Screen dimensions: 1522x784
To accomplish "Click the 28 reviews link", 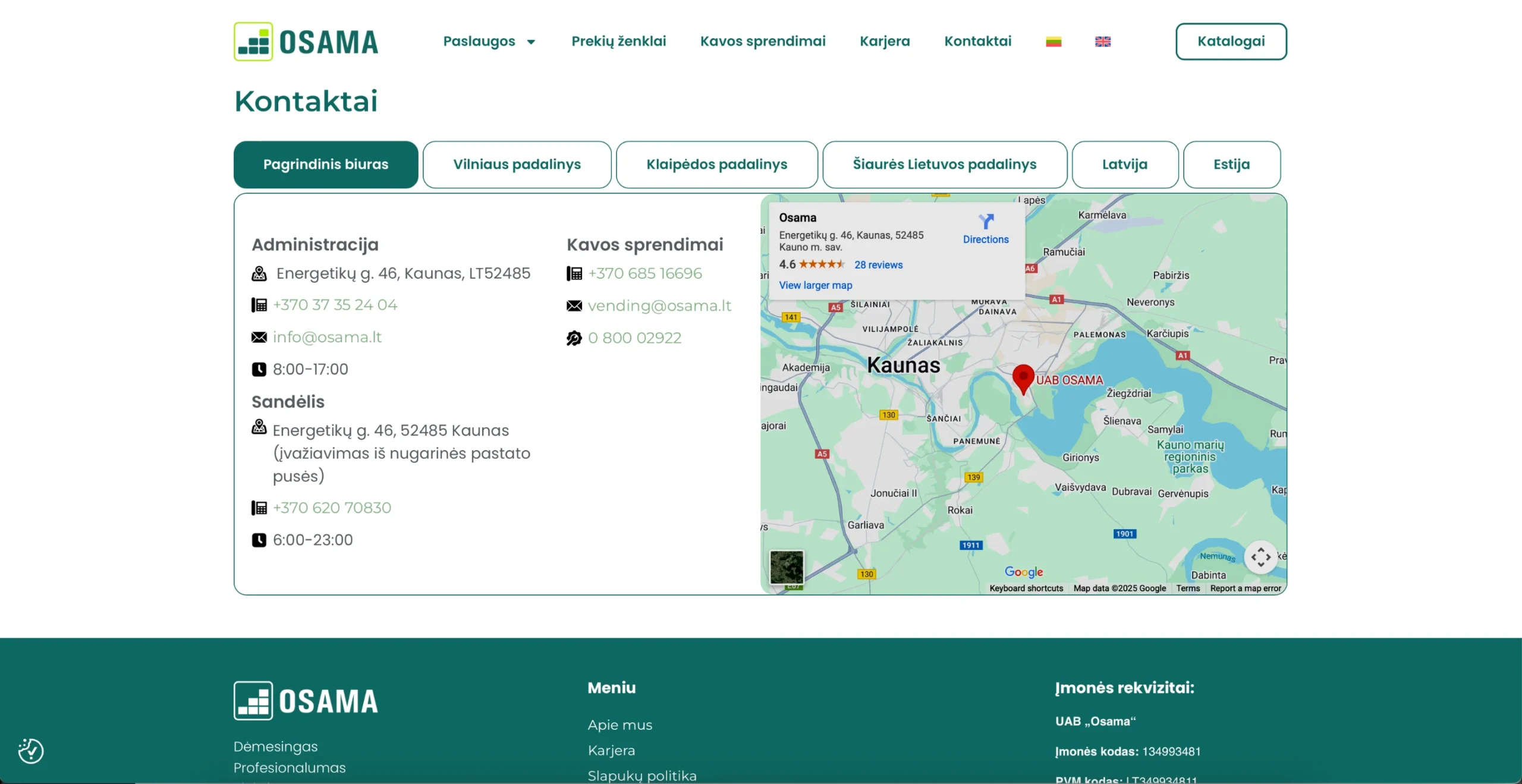I will tap(878, 265).
